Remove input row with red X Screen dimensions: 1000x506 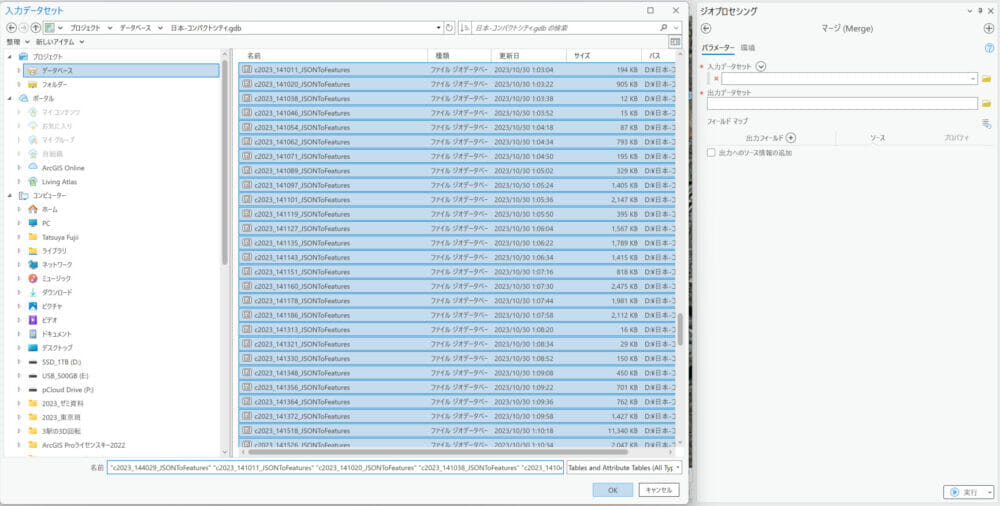pos(716,78)
